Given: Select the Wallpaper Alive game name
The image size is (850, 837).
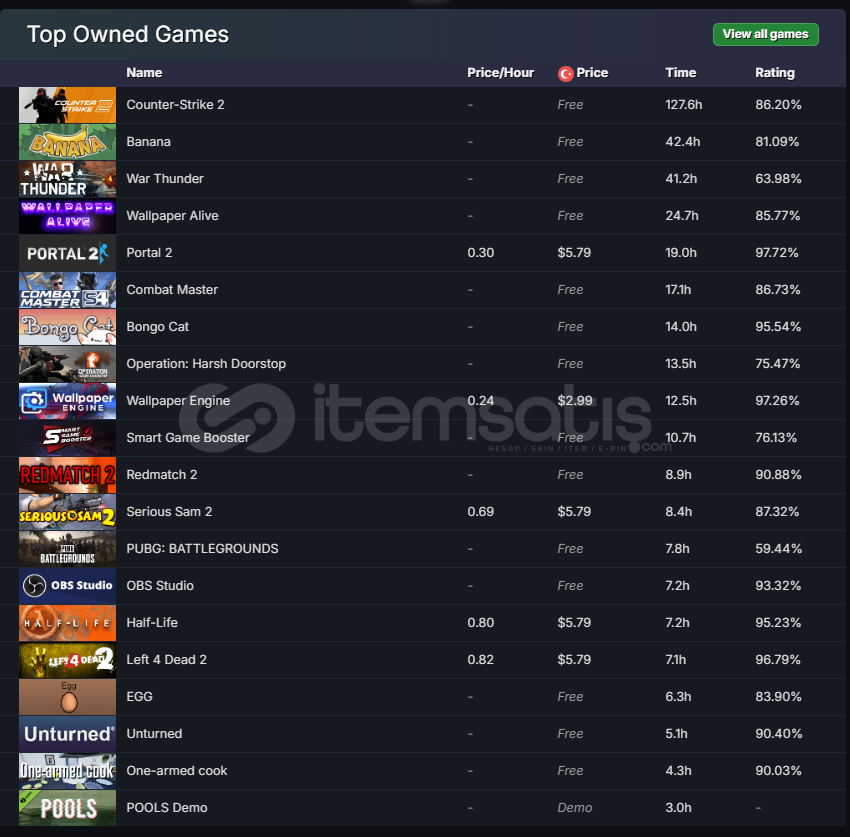Looking at the screenshot, I should [172, 215].
